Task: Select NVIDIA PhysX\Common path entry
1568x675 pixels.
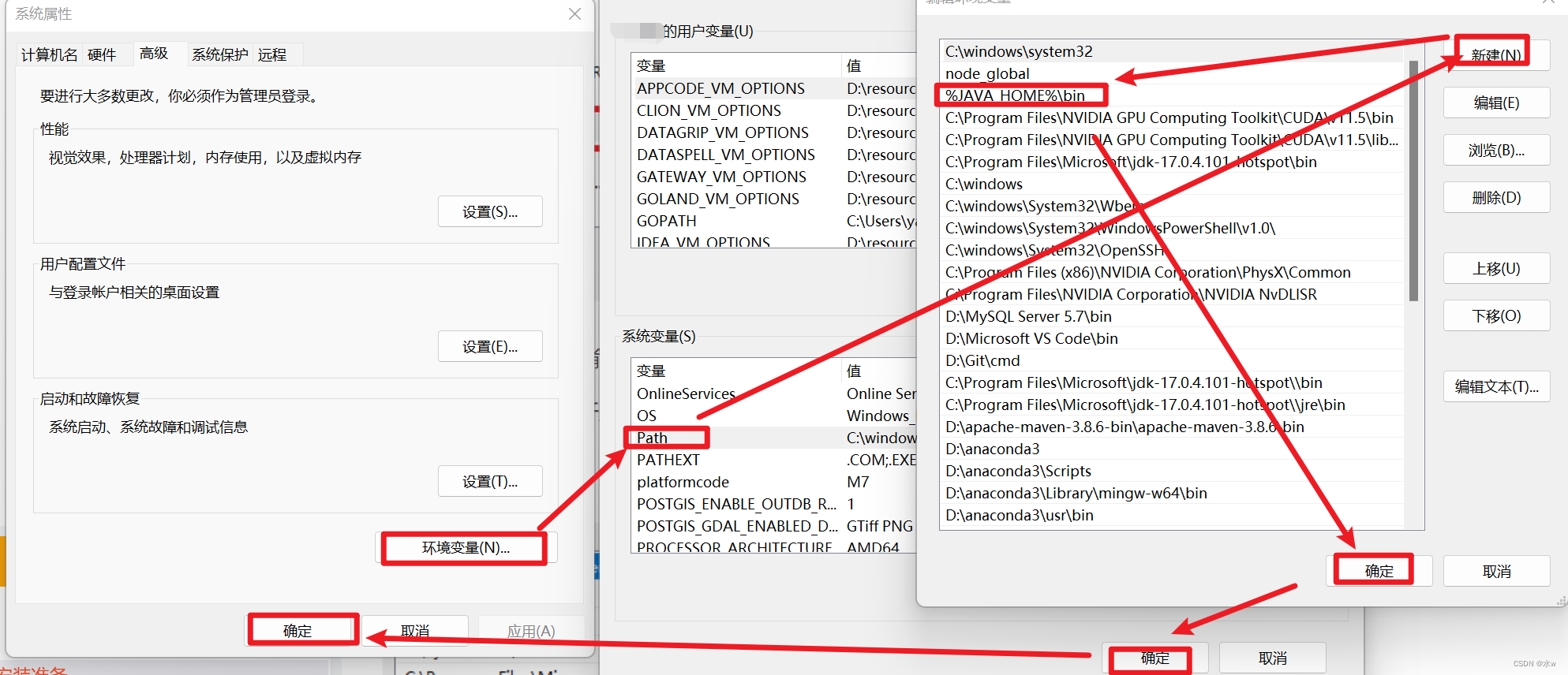Action: point(1173,272)
